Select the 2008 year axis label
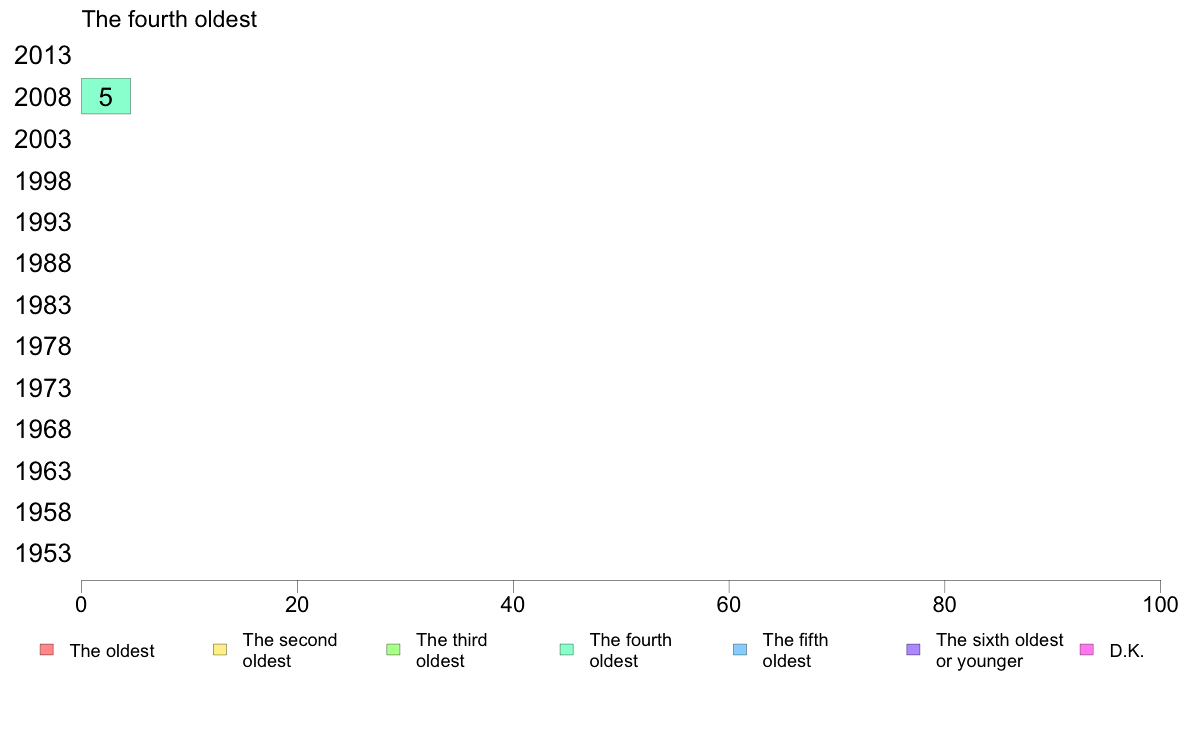 [43, 98]
